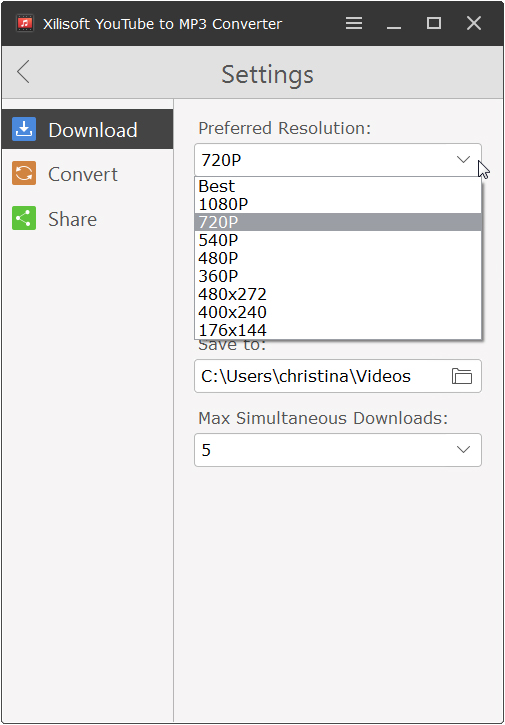Select 360P resolution option

338,276
